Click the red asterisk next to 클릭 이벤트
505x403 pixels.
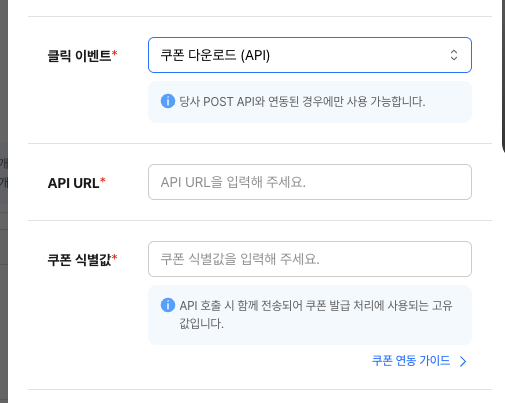tap(114, 53)
